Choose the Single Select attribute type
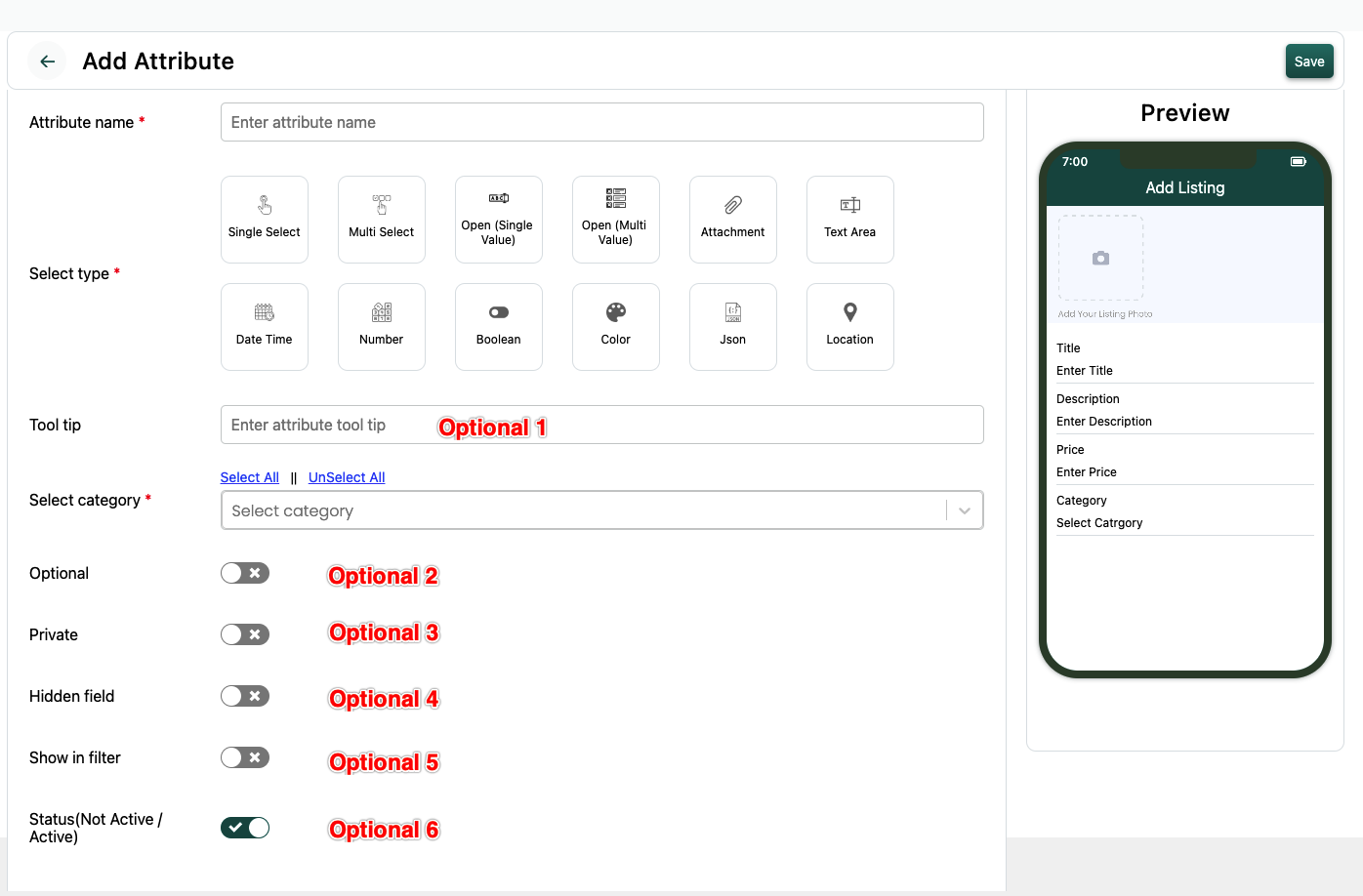1363x896 pixels. click(265, 220)
